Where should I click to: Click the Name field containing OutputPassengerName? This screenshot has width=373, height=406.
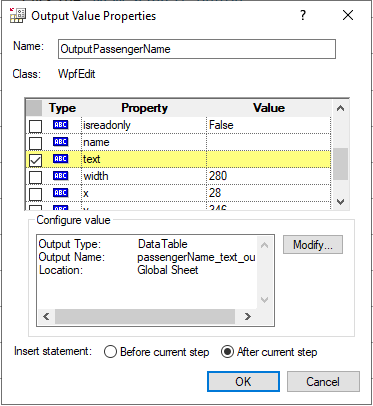(x=197, y=49)
